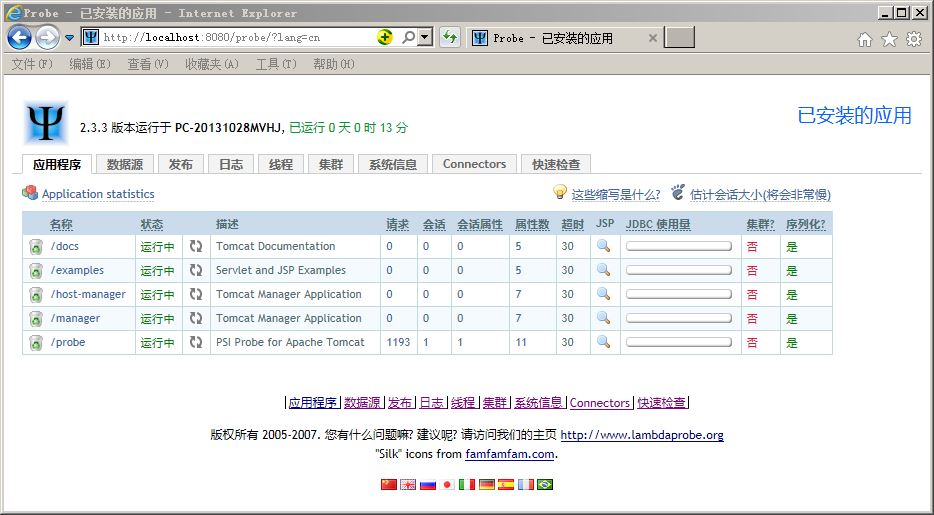Expand the address bar dropdown arrow
The width and height of the screenshot is (934, 515).
[x=425, y=38]
